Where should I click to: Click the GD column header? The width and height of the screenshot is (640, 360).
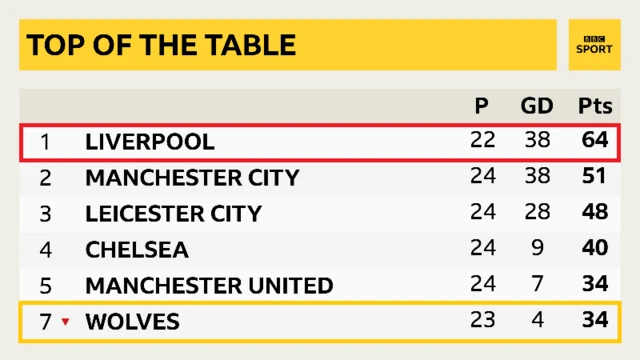pyautogui.click(x=537, y=106)
